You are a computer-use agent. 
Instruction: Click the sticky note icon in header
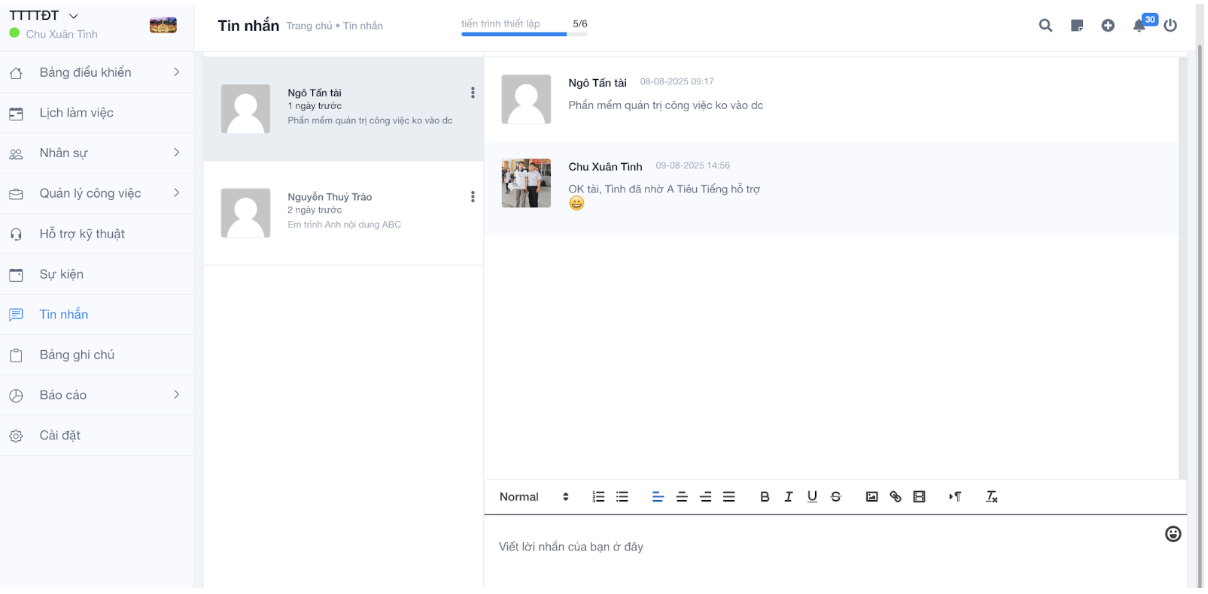1077,26
